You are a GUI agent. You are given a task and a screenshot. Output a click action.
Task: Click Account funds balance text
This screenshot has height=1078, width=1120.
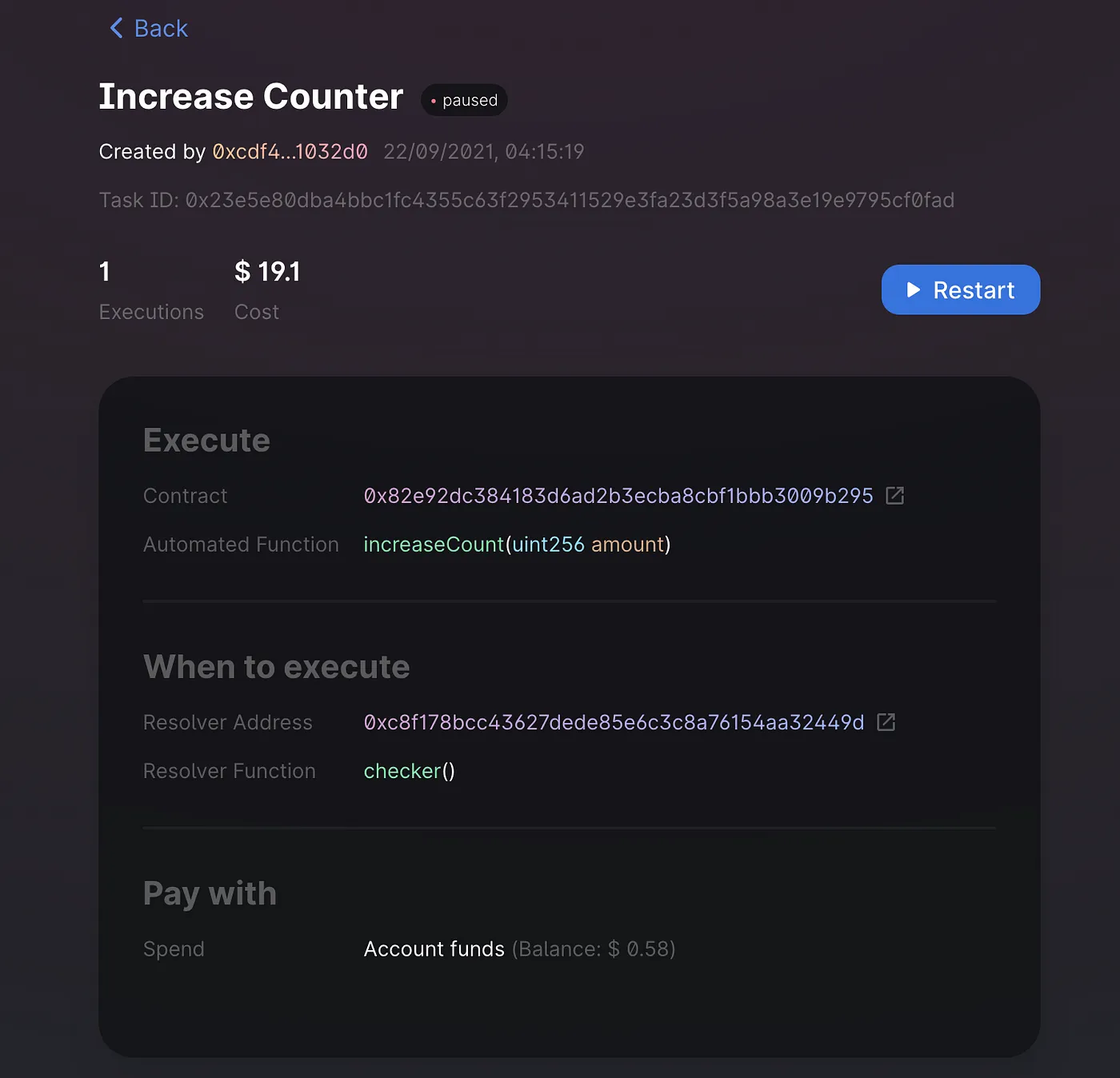click(x=520, y=949)
